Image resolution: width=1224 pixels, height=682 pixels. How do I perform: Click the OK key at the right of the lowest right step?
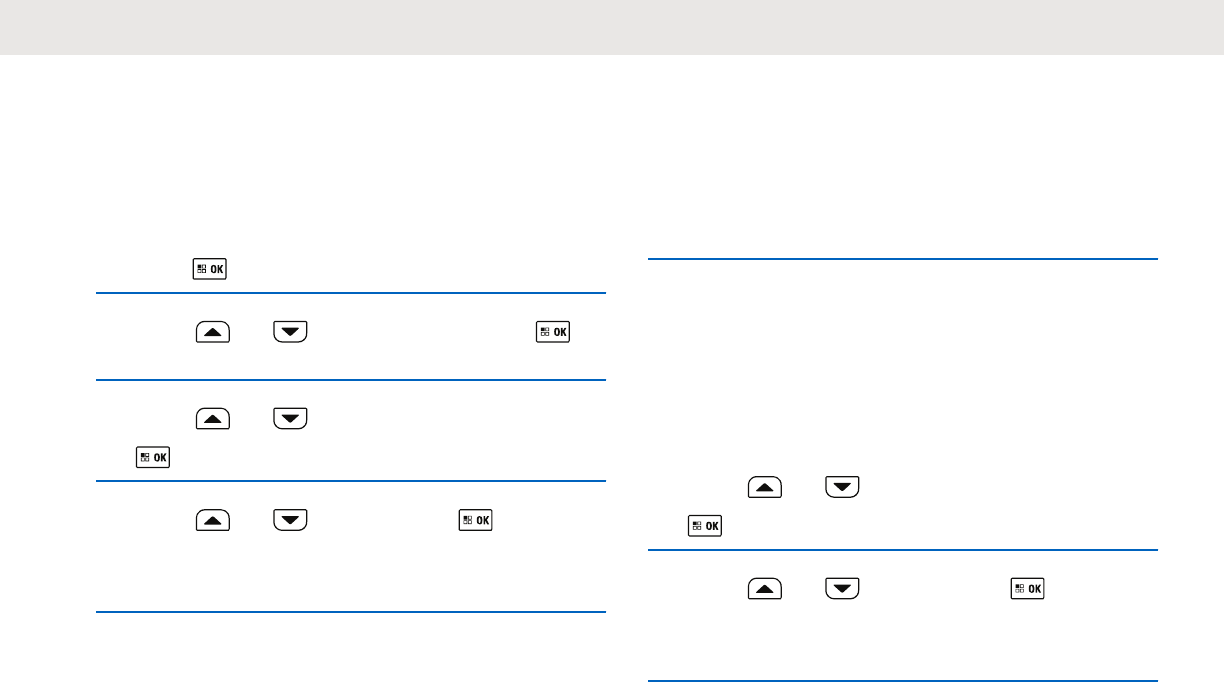tap(1028, 589)
